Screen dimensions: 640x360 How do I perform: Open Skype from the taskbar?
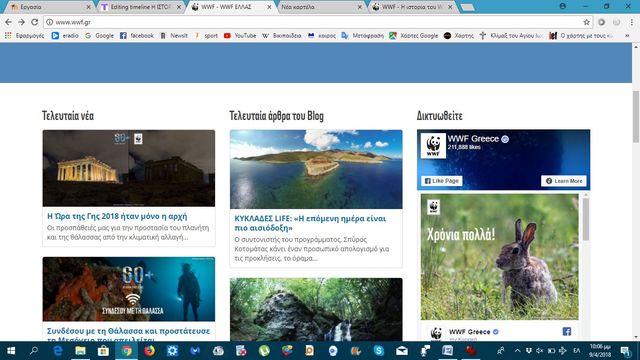pyautogui.click(x=379, y=351)
